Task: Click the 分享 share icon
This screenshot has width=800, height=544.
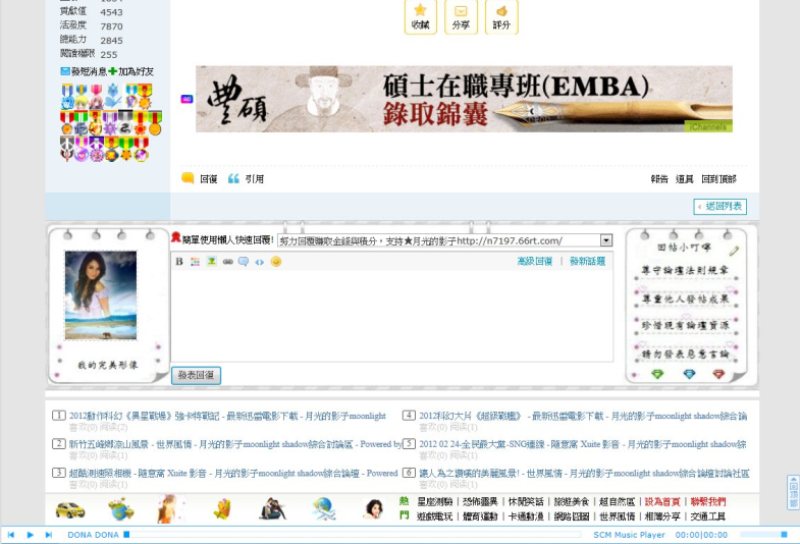Action: (x=461, y=16)
